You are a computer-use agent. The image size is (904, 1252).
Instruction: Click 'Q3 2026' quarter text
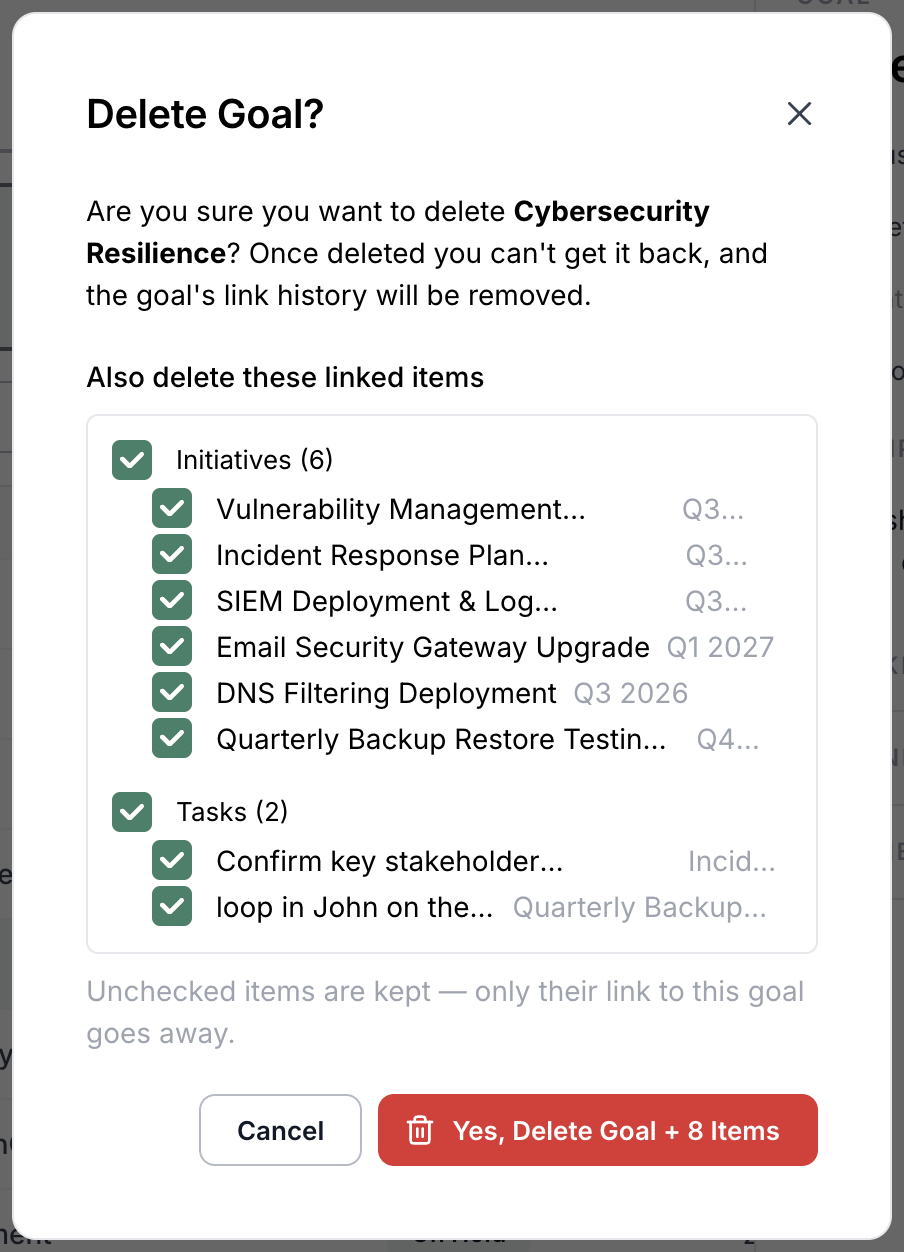point(631,693)
